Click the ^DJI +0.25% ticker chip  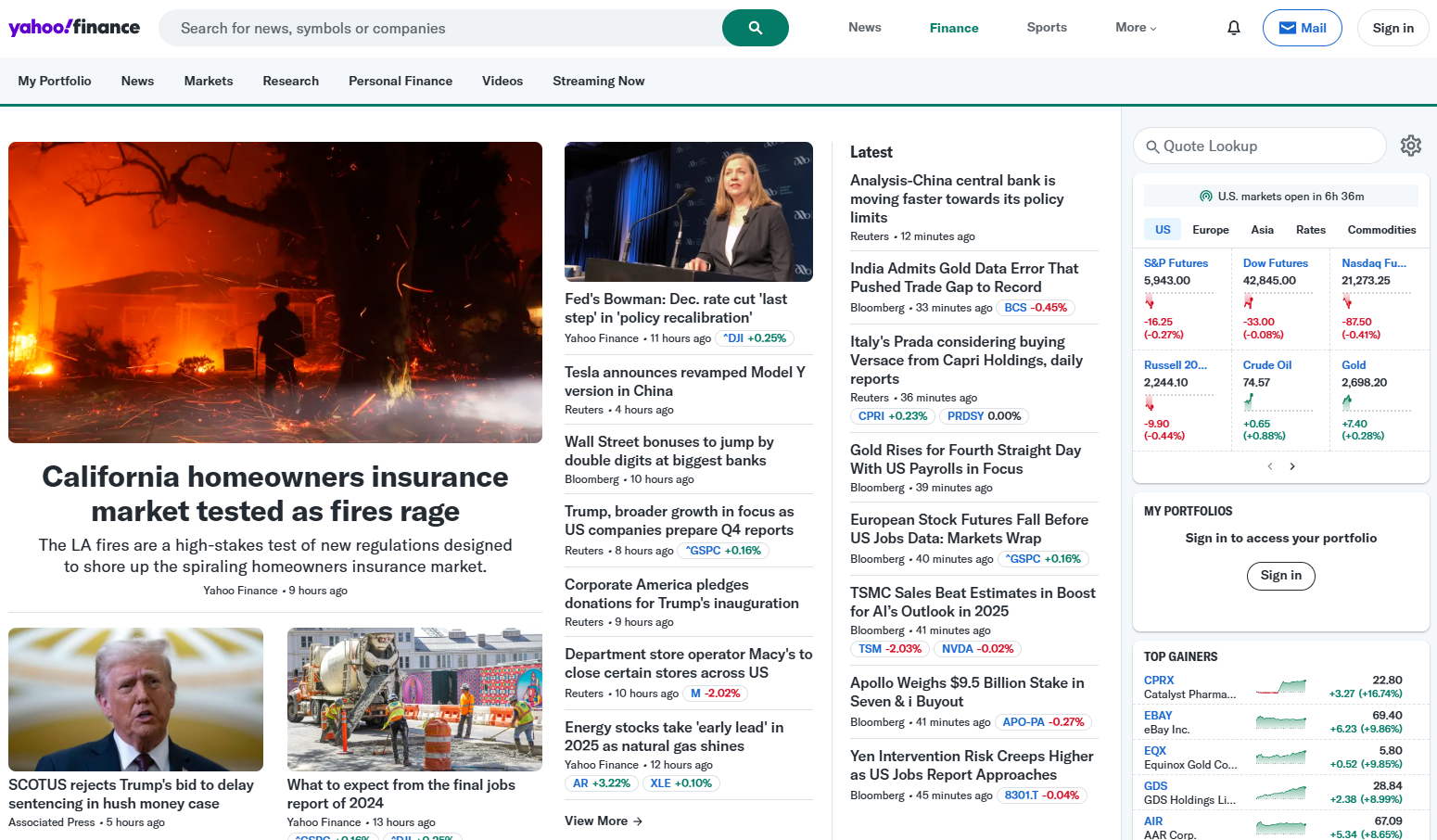click(755, 338)
